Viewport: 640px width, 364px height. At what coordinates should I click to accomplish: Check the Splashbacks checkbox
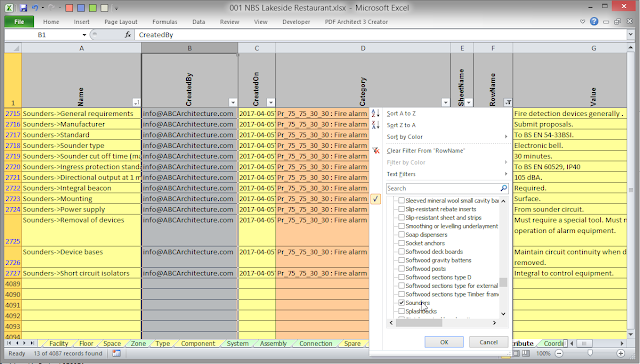click(402, 311)
